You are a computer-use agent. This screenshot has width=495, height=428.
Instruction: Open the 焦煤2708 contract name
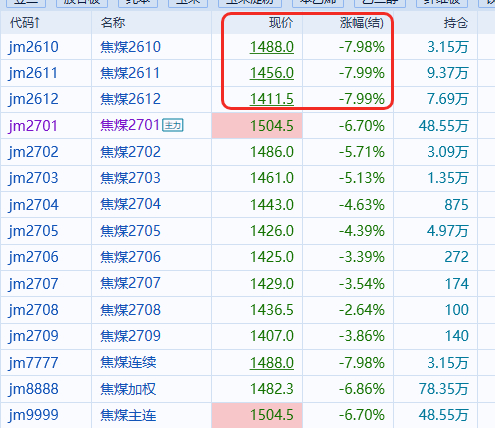(130, 310)
